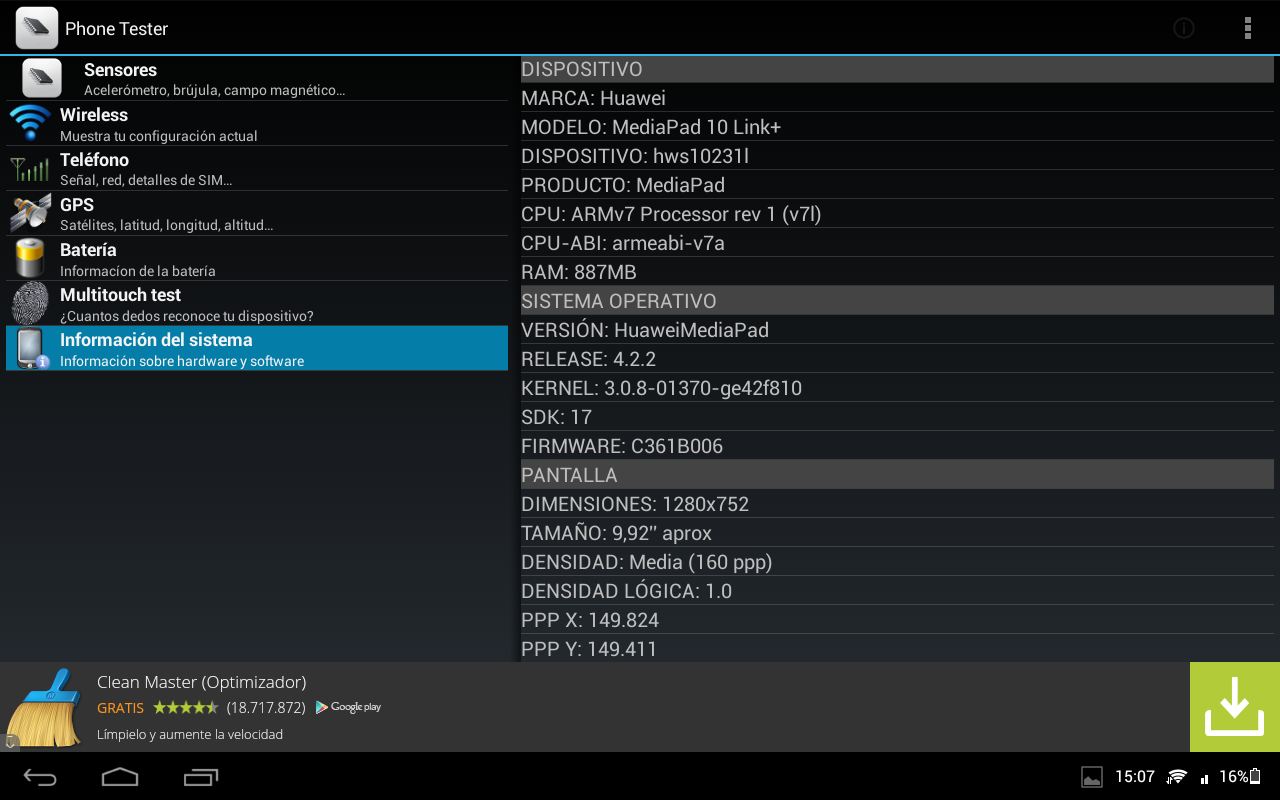The width and height of the screenshot is (1280, 800).
Task: Tap the picture notification icon in status bar
Action: coord(1092,777)
